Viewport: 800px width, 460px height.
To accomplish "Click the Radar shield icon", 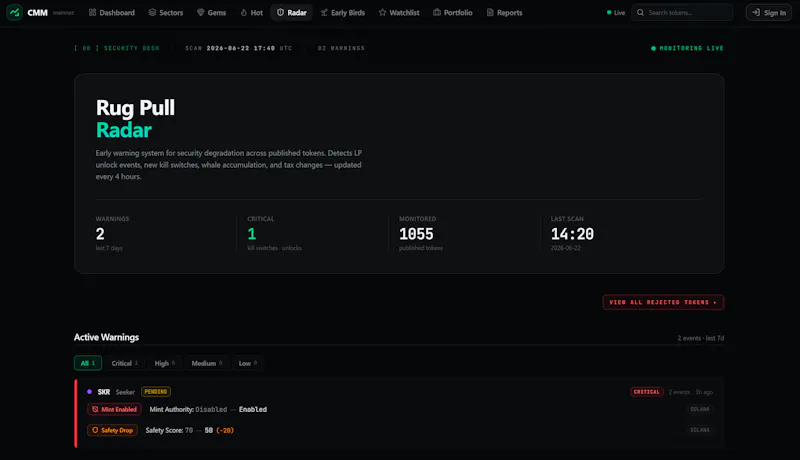I will 280,12.
